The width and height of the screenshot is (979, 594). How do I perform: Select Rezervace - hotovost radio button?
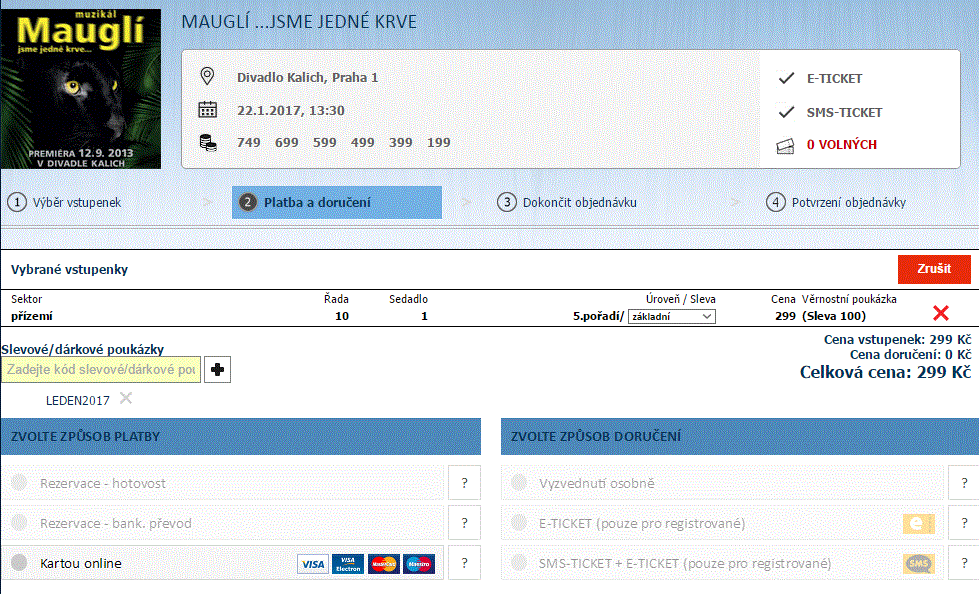(x=19, y=482)
